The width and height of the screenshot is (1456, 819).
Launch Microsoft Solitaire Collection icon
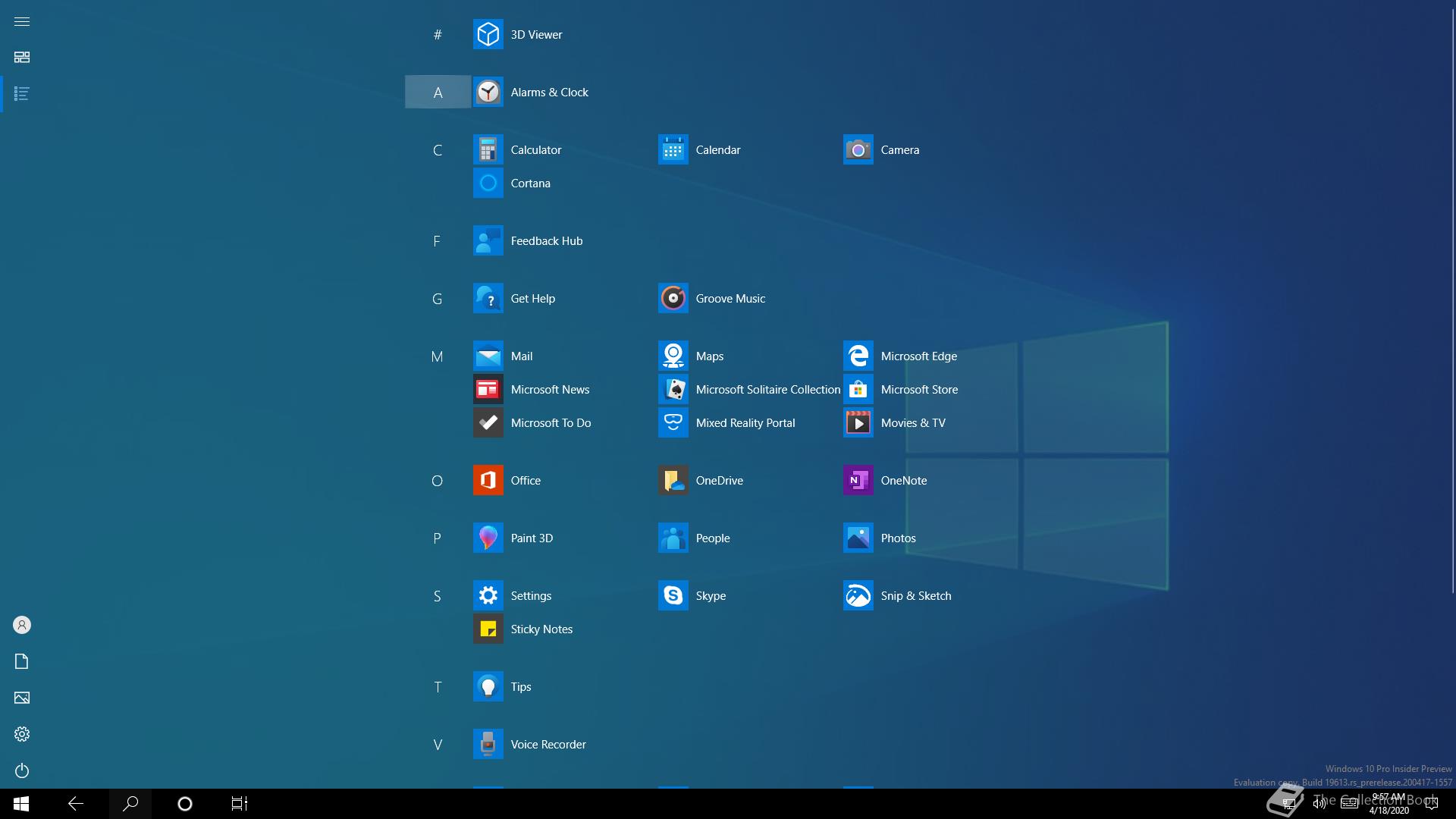[673, 389]
